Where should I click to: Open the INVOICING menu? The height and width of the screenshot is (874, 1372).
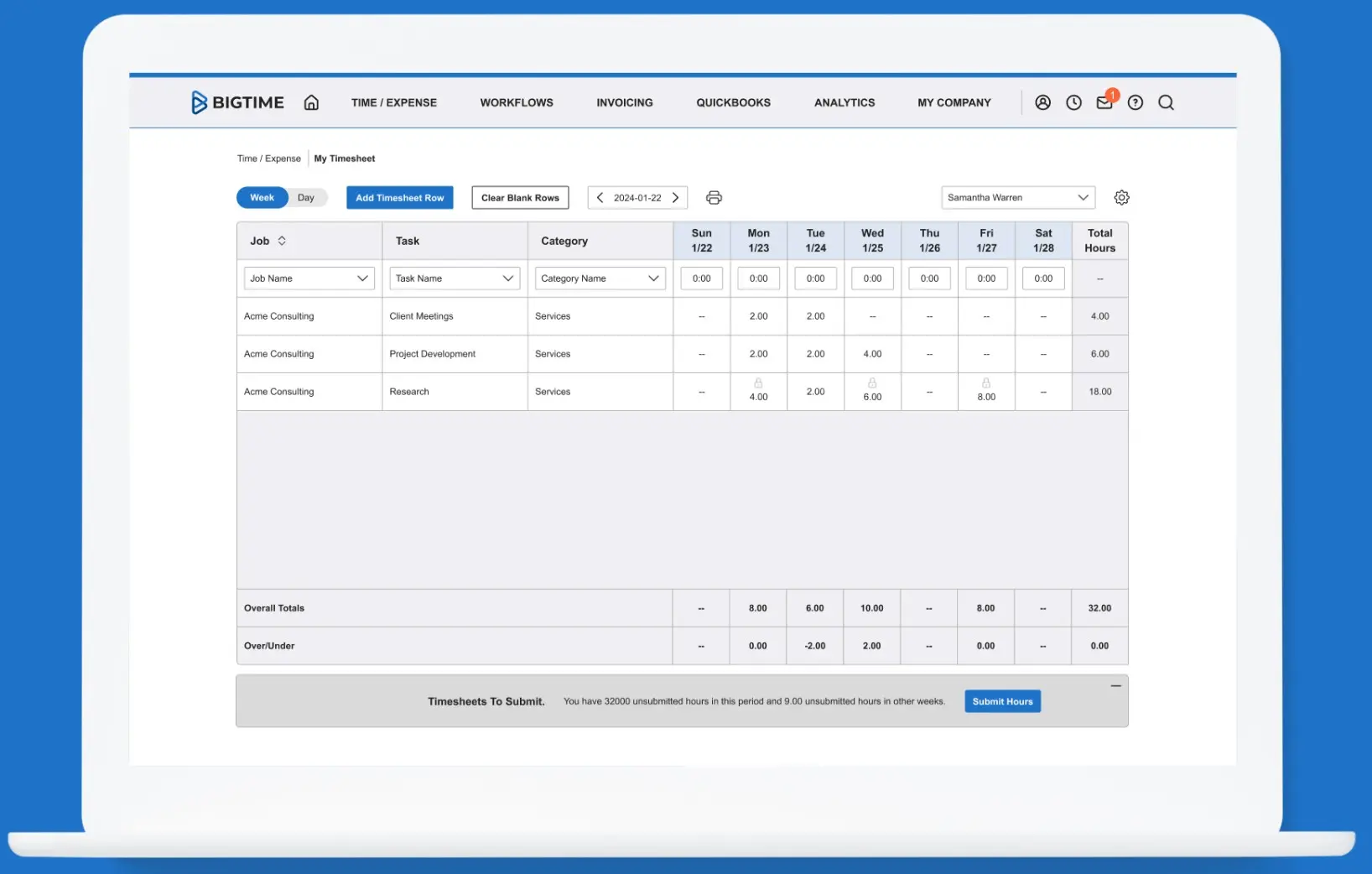click(625, 102)
